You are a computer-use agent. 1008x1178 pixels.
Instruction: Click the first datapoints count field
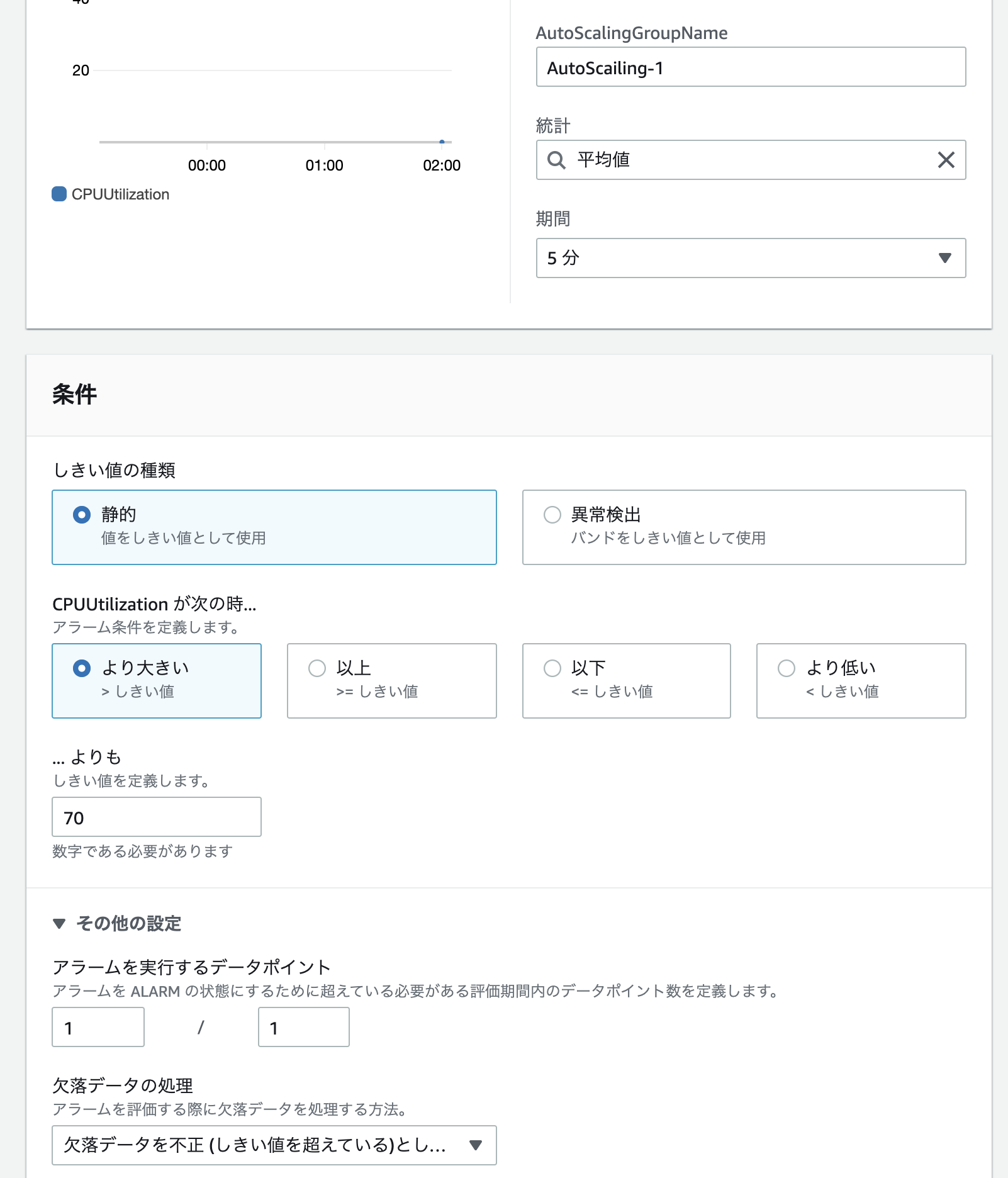click(x=98, y=1026)
